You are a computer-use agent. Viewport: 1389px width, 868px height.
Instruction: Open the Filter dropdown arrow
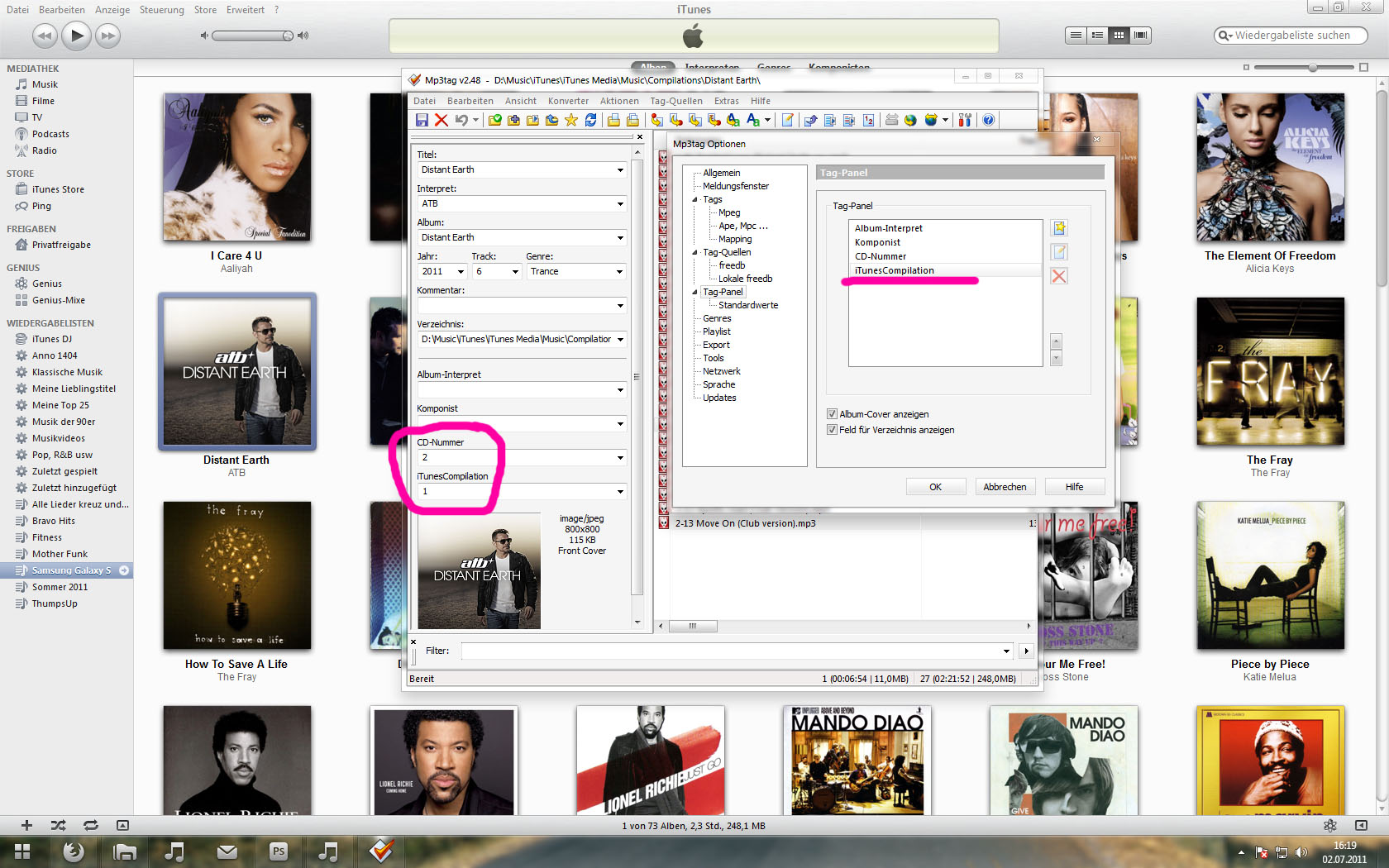point(1006,651)
